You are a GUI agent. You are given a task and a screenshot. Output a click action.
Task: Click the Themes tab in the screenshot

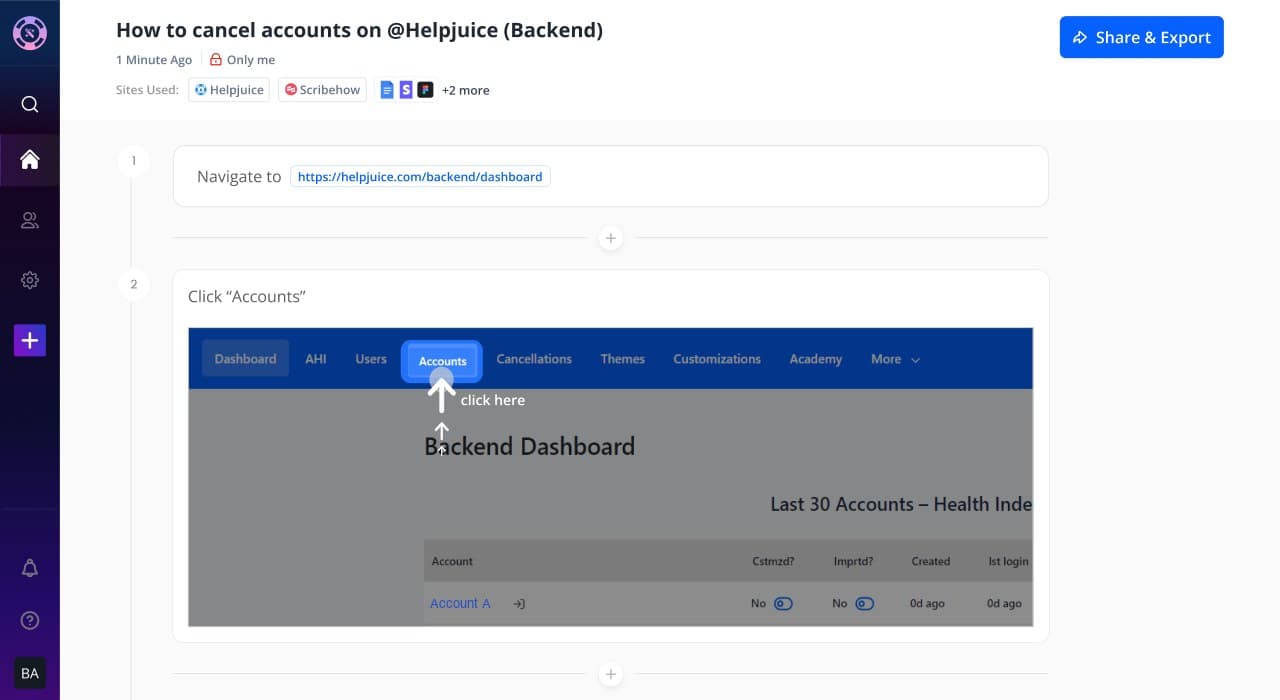coord(623,359)
